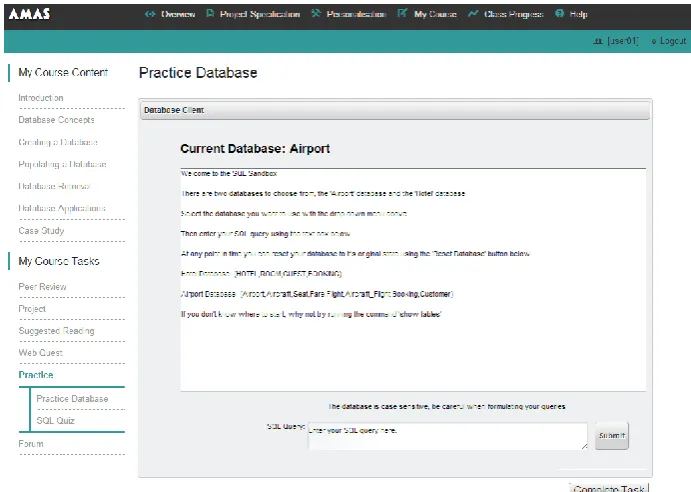Click the Complete Task button
Screen dimensions: 691x492
[x=609, y=488]
